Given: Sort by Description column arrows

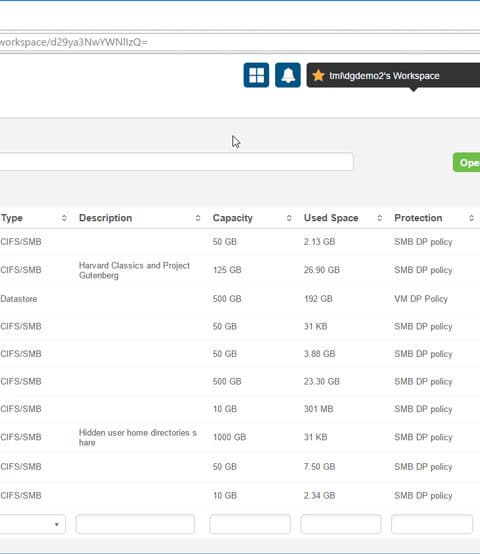Looking at the screenshot, I should pos(198,218).
